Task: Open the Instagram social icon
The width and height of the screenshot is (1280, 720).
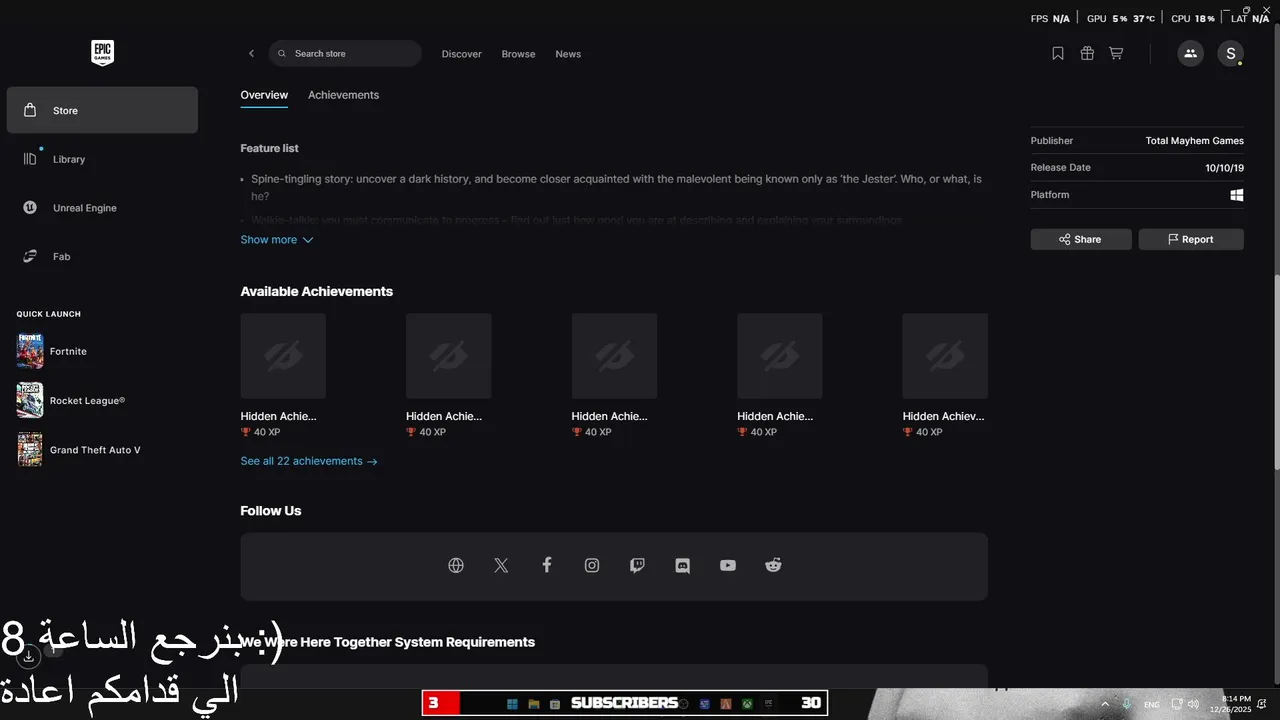Action: point(592,565)
